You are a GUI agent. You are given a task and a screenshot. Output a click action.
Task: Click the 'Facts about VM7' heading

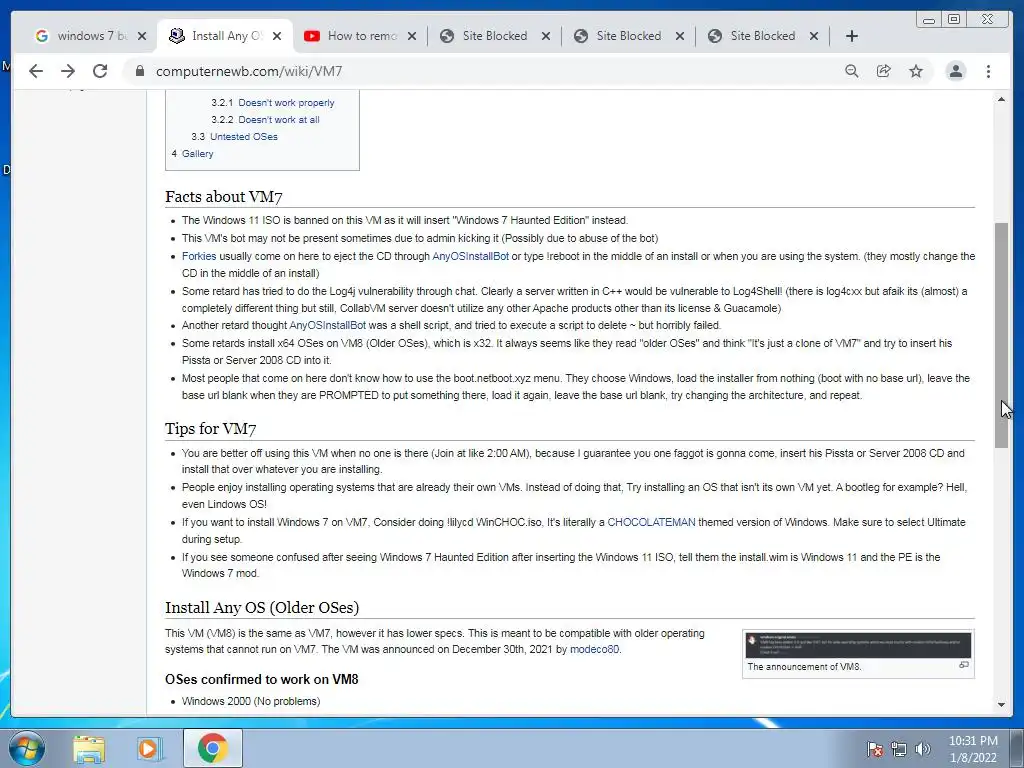[x=223, y=197]
